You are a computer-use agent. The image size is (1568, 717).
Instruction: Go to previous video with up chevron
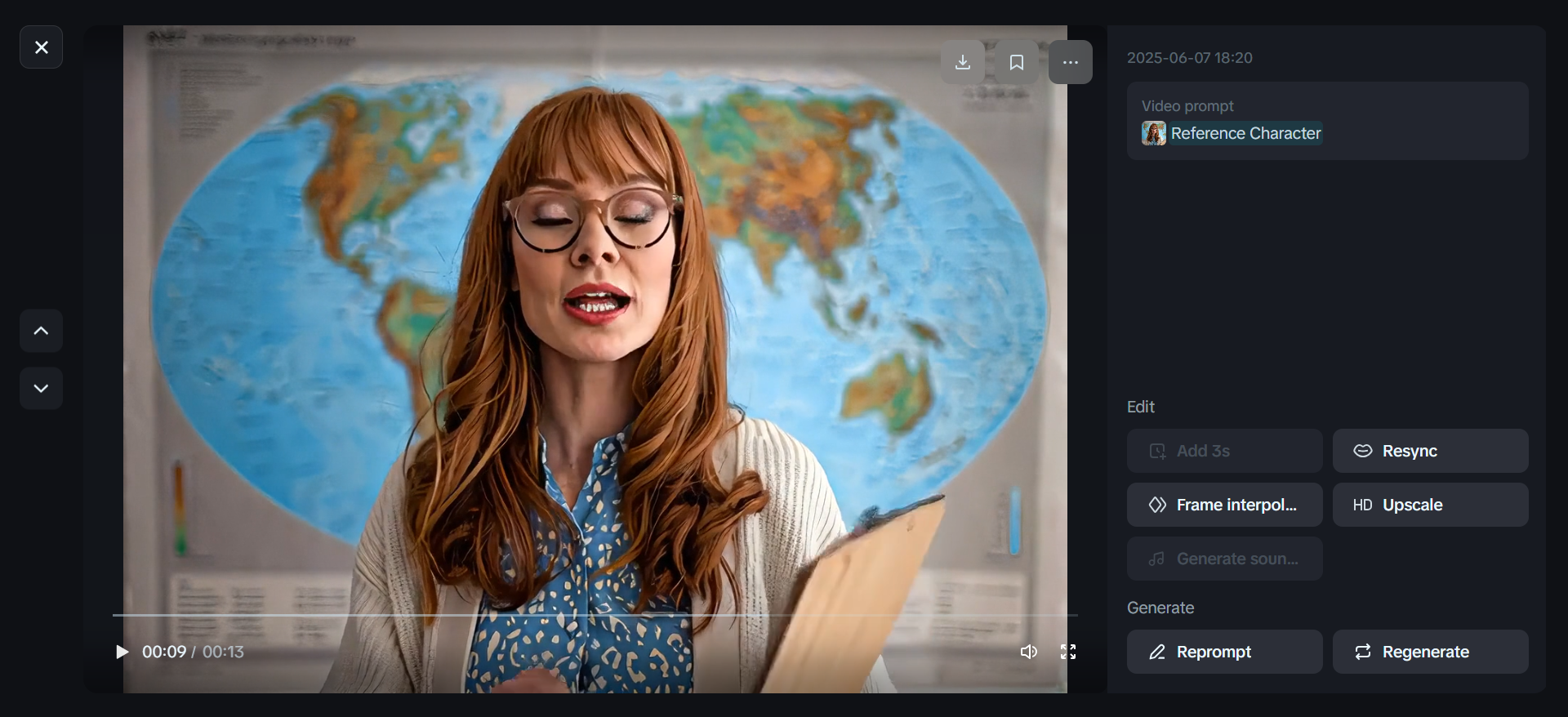(x=41, y=331)
